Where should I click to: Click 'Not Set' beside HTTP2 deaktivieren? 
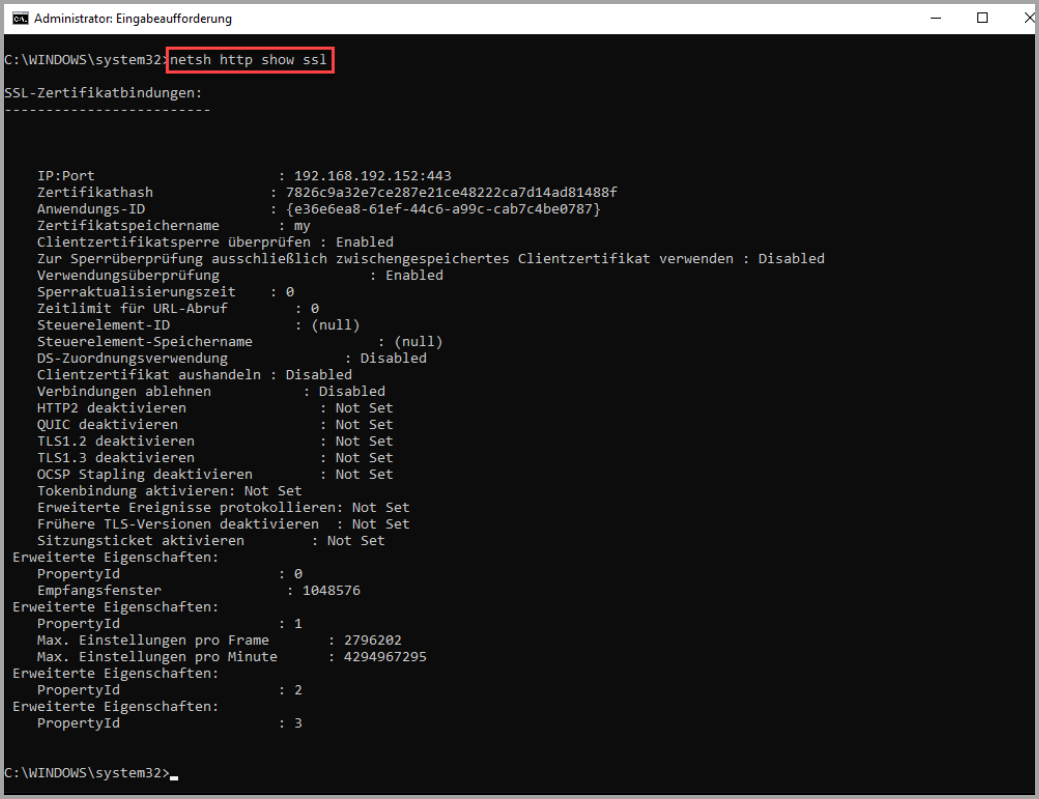(x=364, y=408)
